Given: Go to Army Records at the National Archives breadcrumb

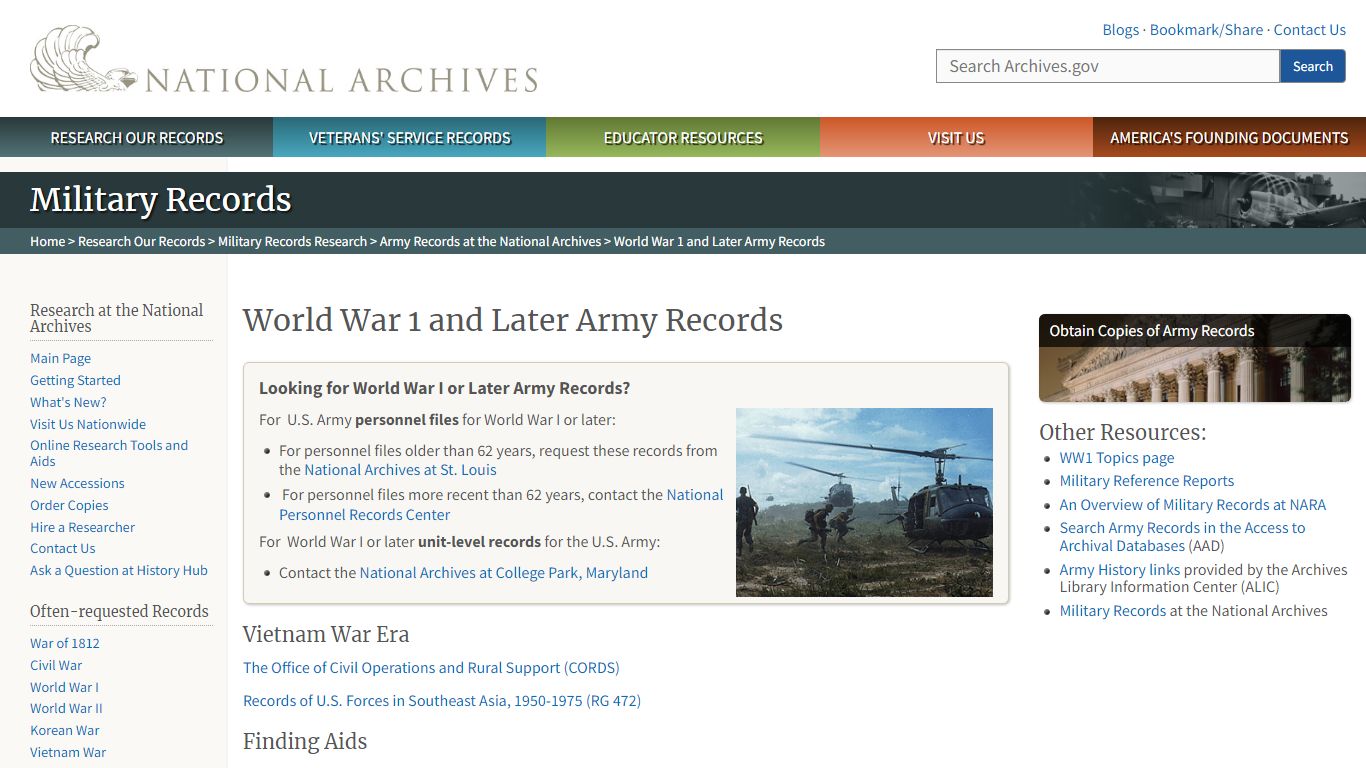Looking at the screenshot, I should coord(490,241).
